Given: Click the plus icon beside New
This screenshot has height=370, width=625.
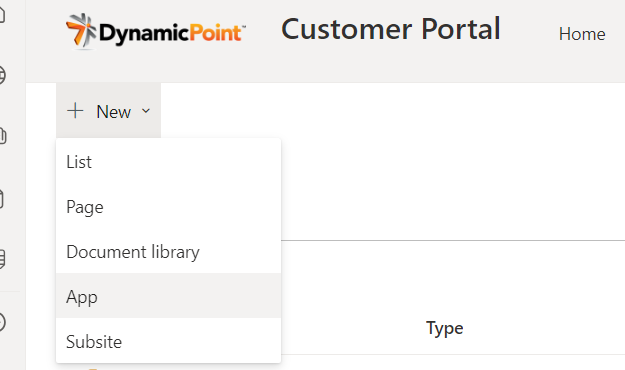Looking at the screenshot, I should (75, 110).
